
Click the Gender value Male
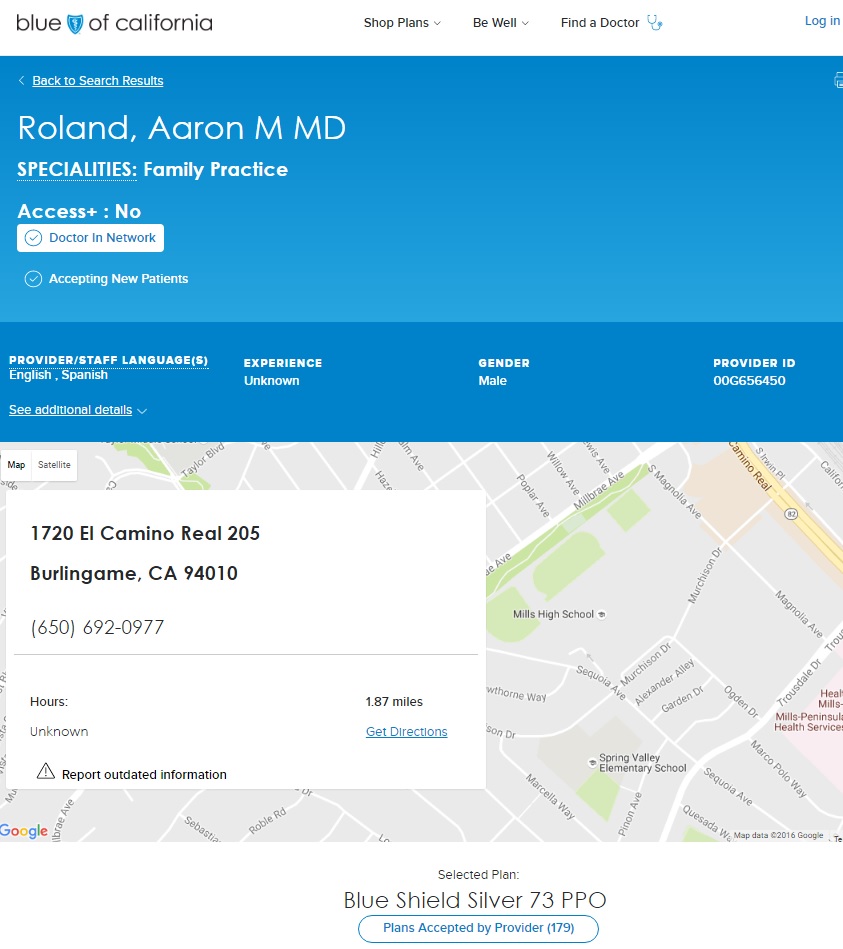(x=493, y=381)
